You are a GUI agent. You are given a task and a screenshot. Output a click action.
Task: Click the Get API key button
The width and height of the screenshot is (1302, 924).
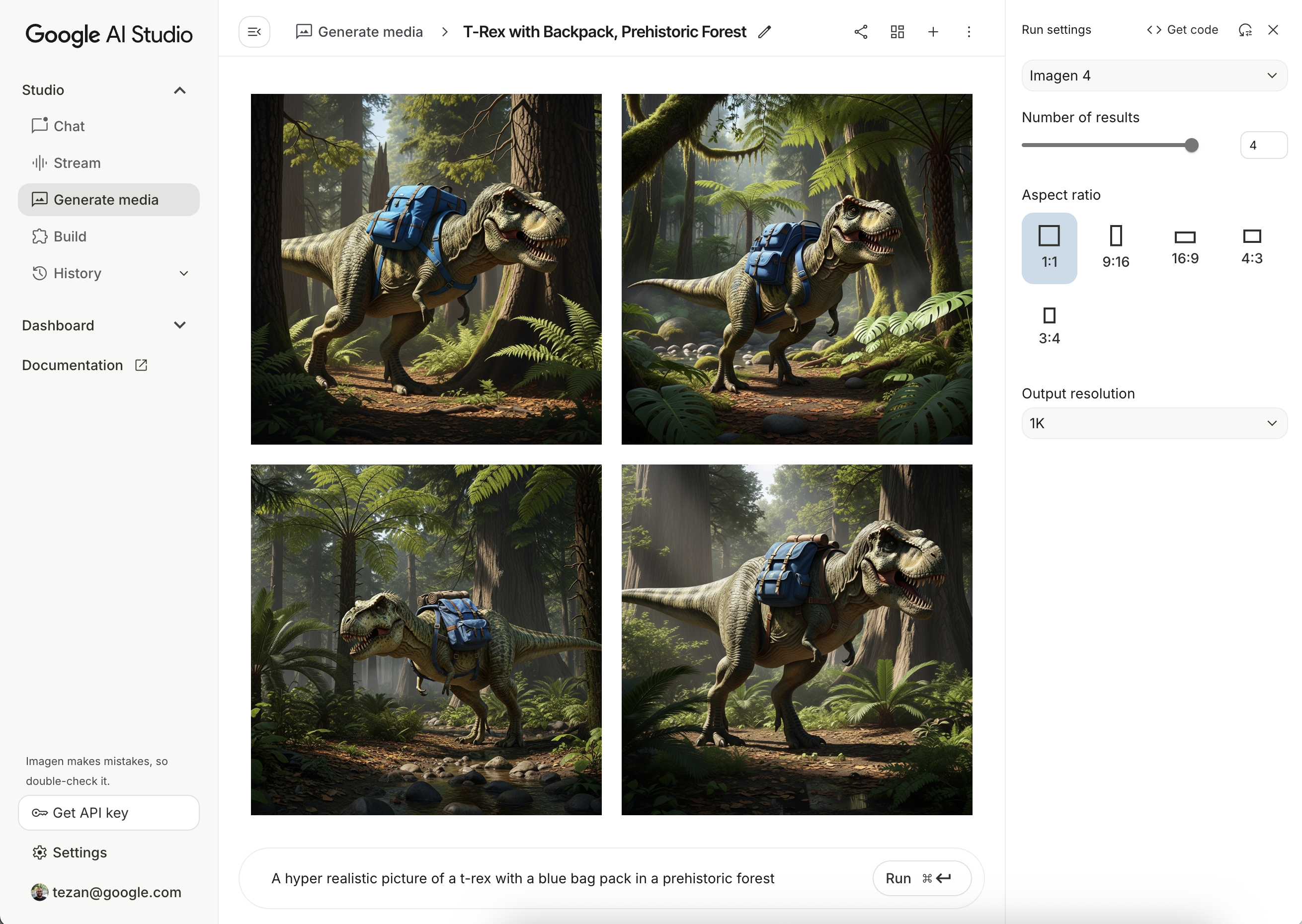point(108,813)
